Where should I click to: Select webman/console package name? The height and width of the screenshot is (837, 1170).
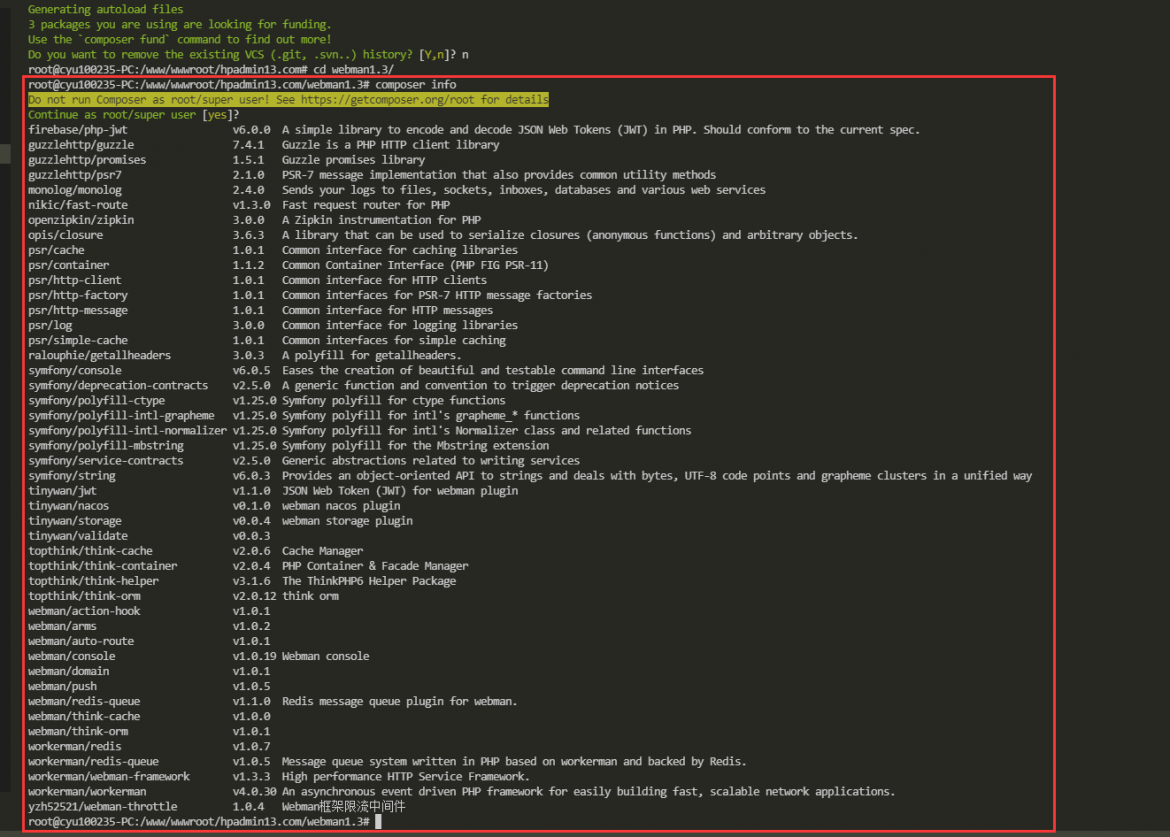point(72,656)
